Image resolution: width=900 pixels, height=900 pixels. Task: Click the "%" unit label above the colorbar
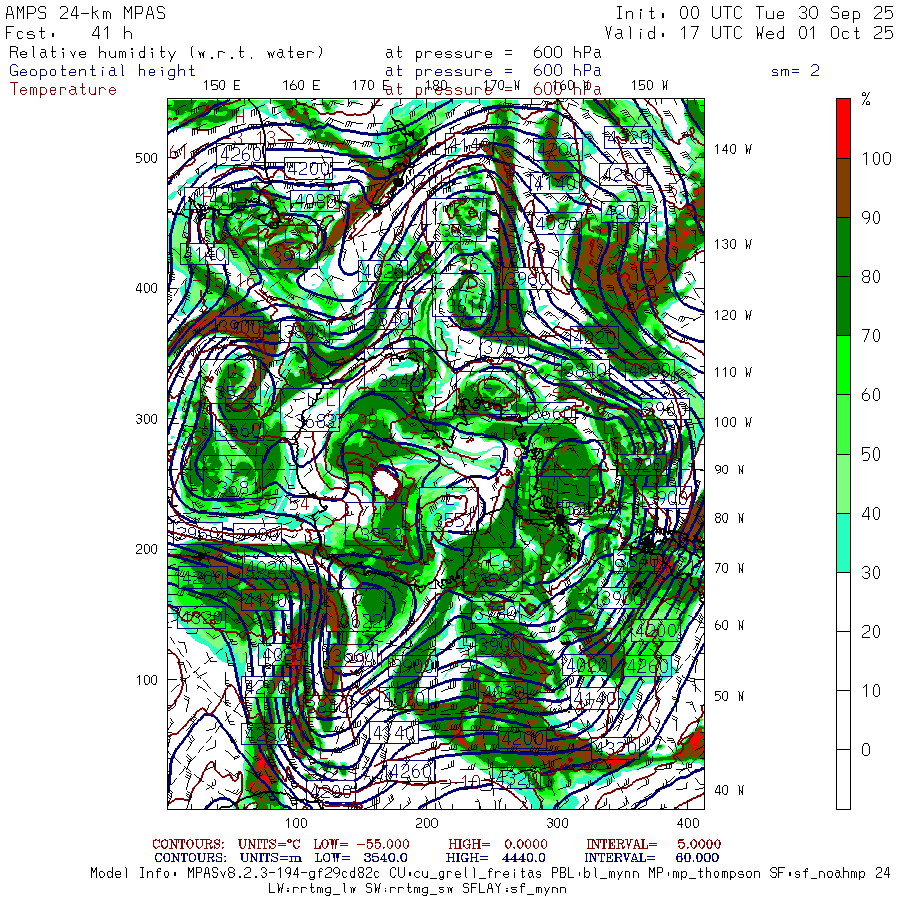(866, 99)
